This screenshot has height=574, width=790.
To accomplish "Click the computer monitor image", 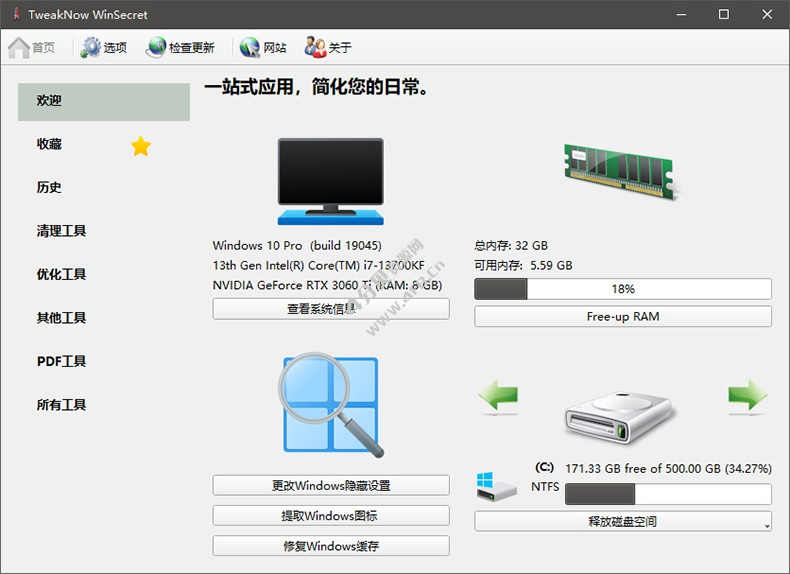I will click(330, 181).
